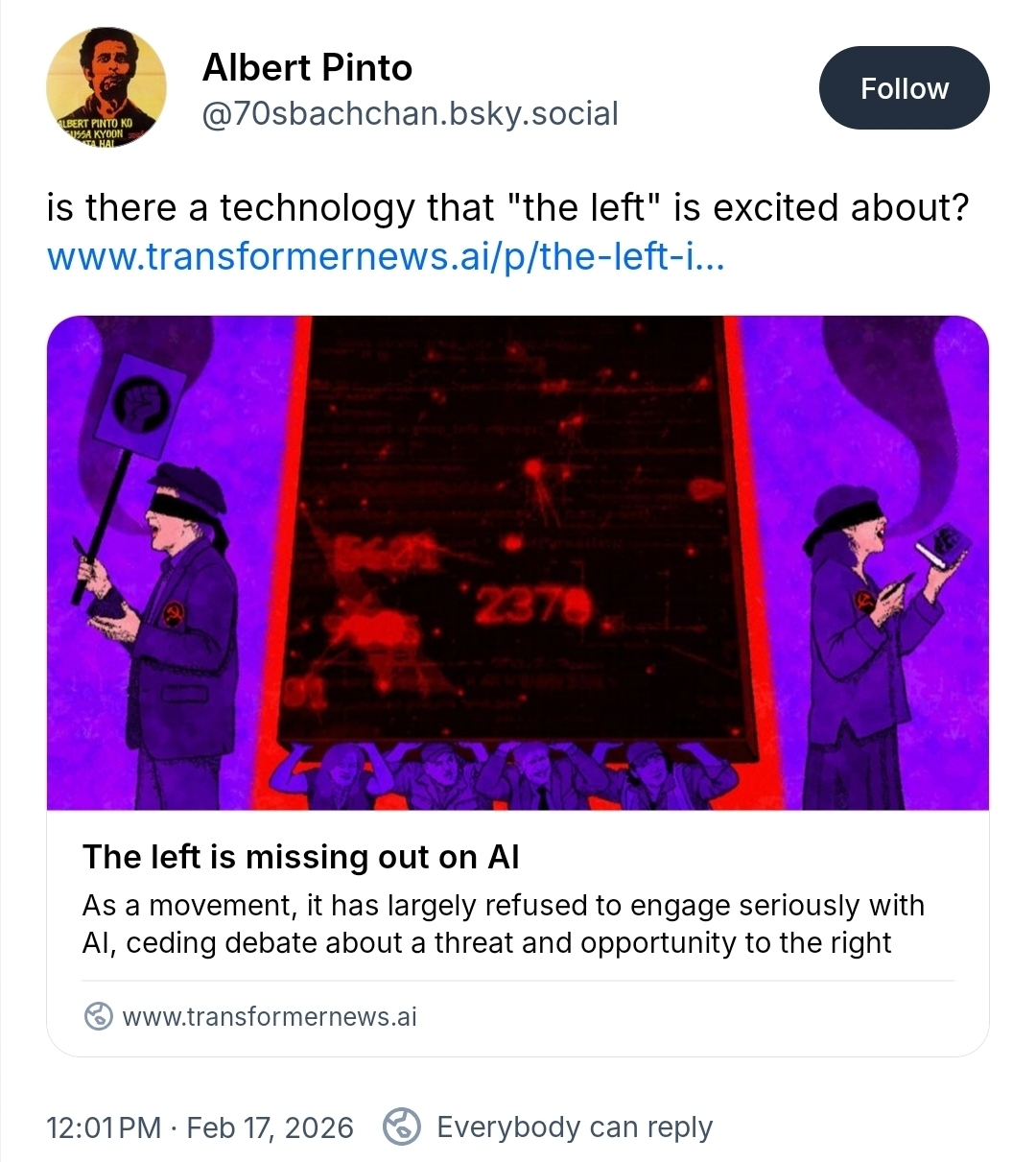Open the 12:01 PM timestamp
The width and height of the screenshot is (1036, 1162).
coord(104,1126)
